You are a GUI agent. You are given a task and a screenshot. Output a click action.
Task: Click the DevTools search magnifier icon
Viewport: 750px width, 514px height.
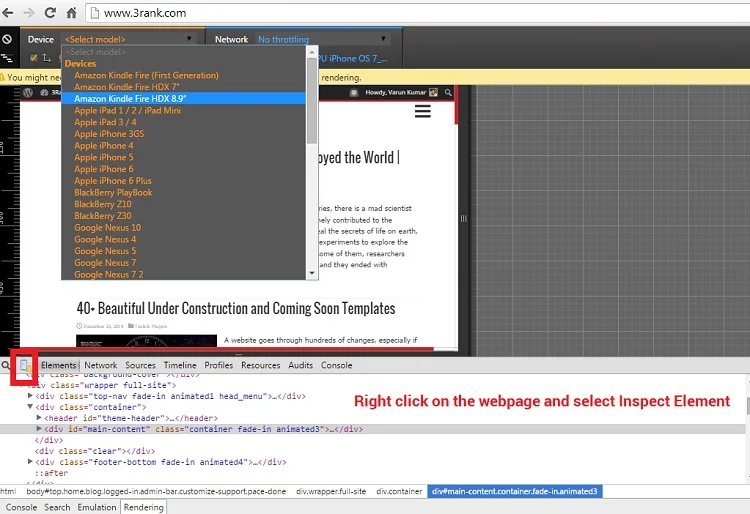[5, 366]
